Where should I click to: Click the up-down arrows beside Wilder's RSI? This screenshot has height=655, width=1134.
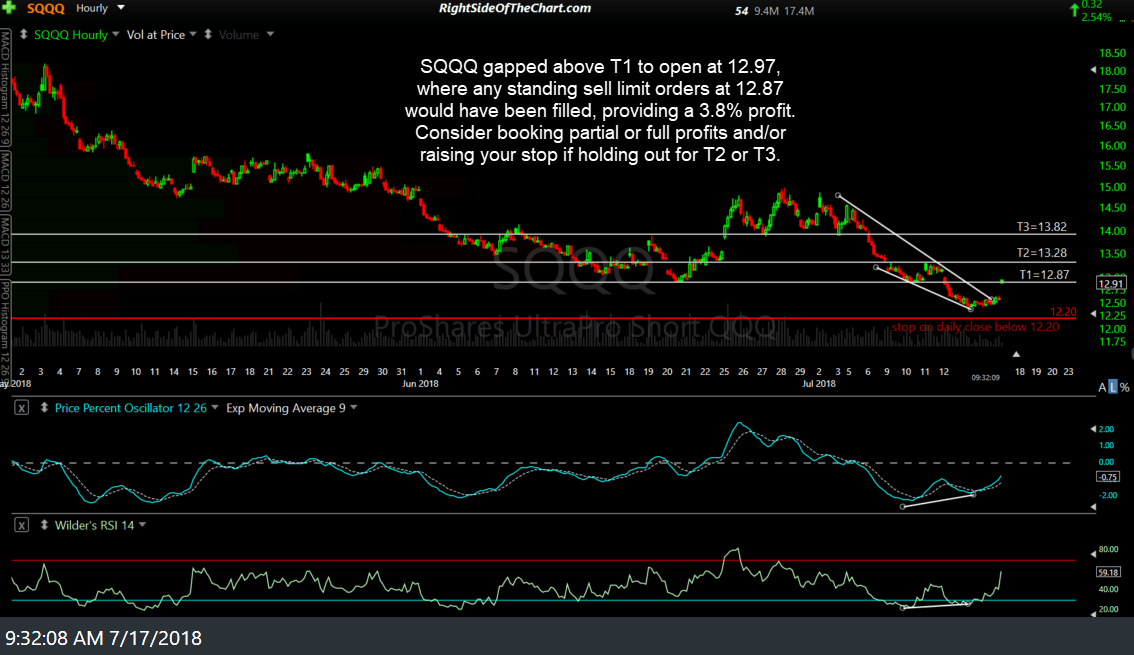44,525
